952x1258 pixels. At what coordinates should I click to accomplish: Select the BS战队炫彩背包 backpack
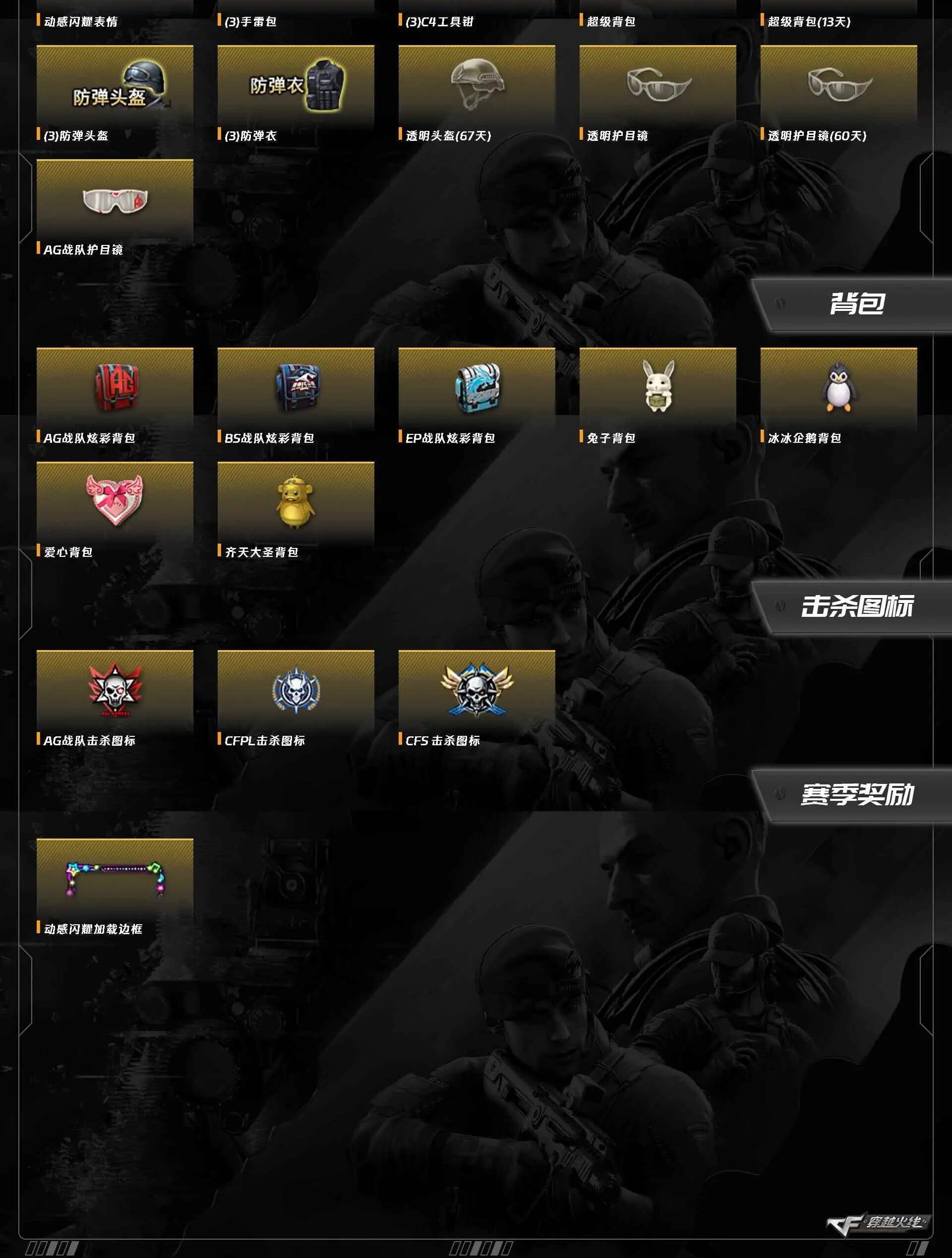[296, 388]
